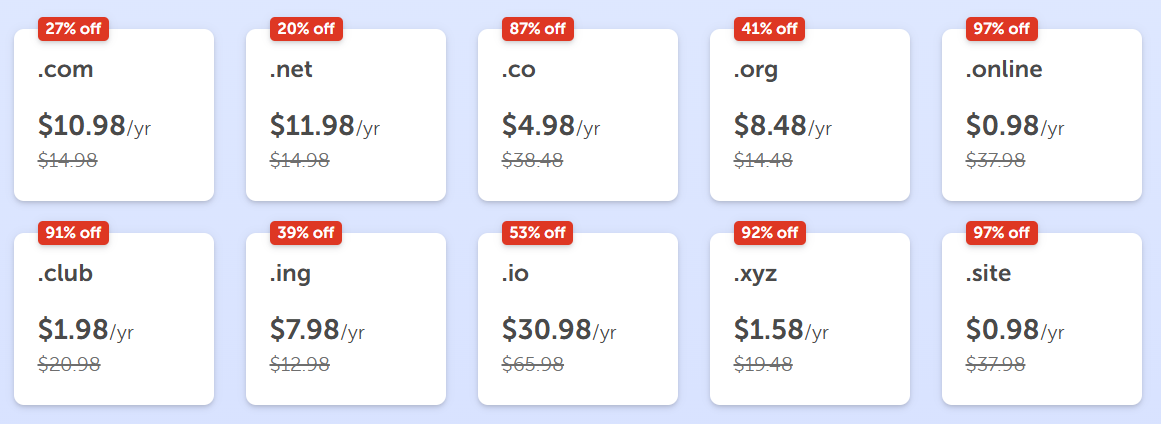Image resolution: width=1161 pixels, height=424 pixels.
Task: Click the 53% off badge
Action: 538,233
